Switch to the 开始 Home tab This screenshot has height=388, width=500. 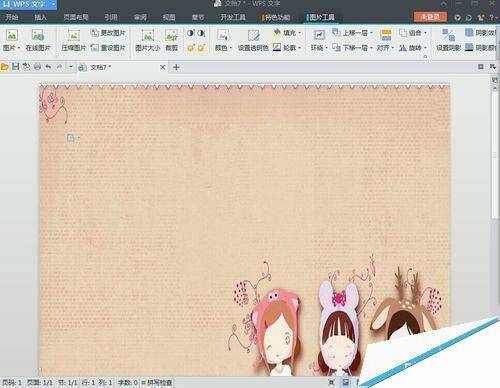pos(12,17)
